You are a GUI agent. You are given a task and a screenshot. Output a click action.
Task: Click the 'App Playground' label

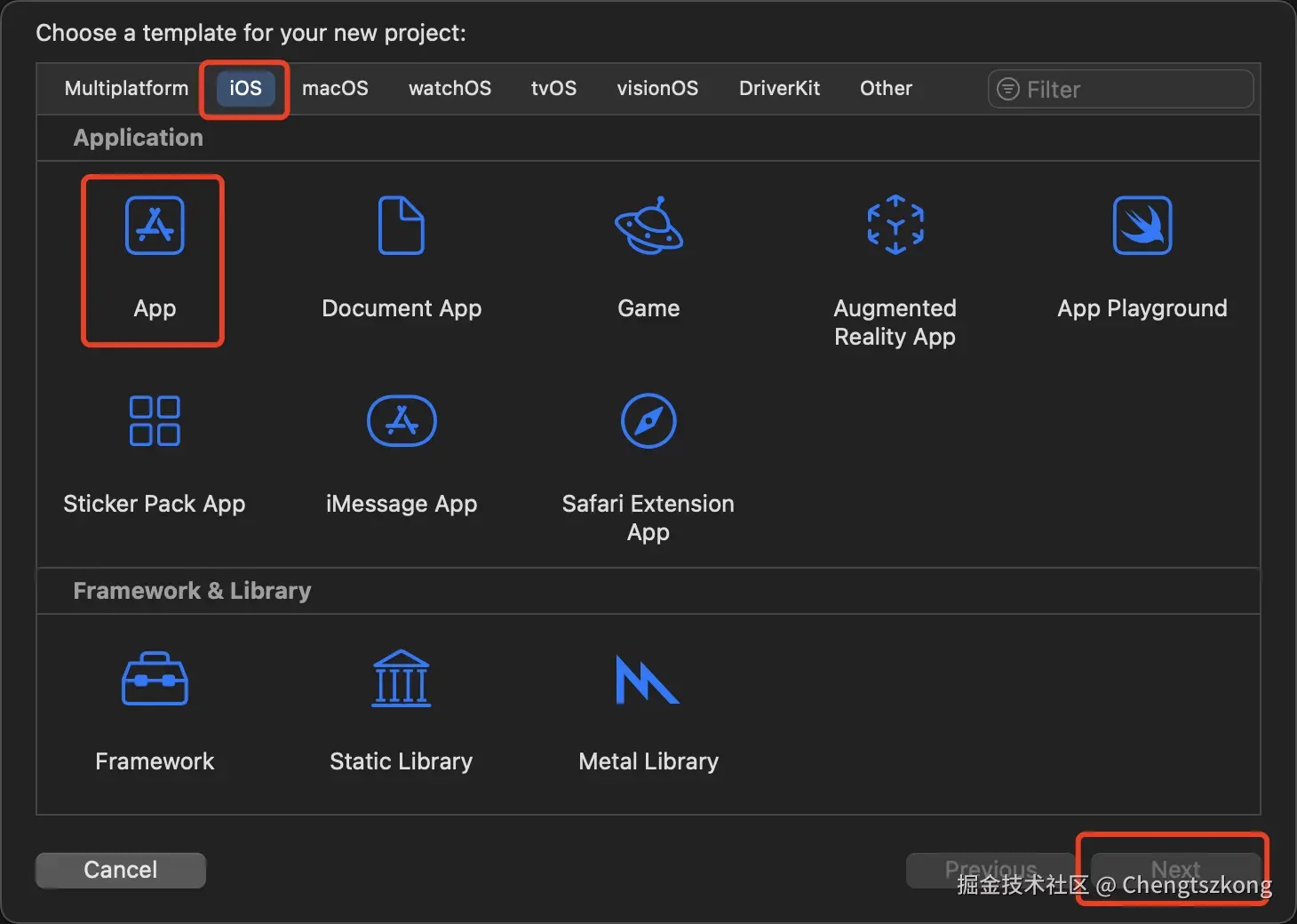[1142, 308]
